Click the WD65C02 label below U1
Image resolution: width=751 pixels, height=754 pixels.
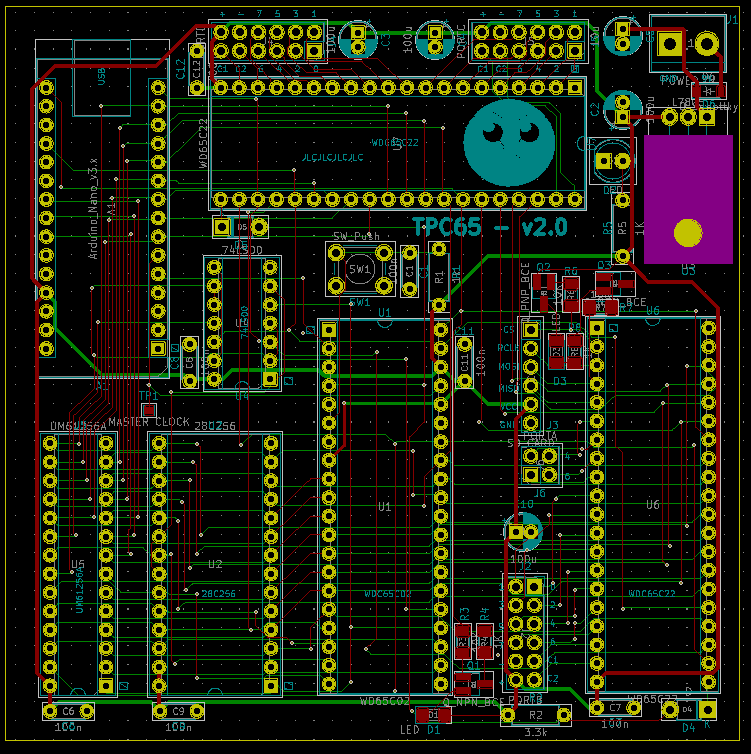point(384,702)
